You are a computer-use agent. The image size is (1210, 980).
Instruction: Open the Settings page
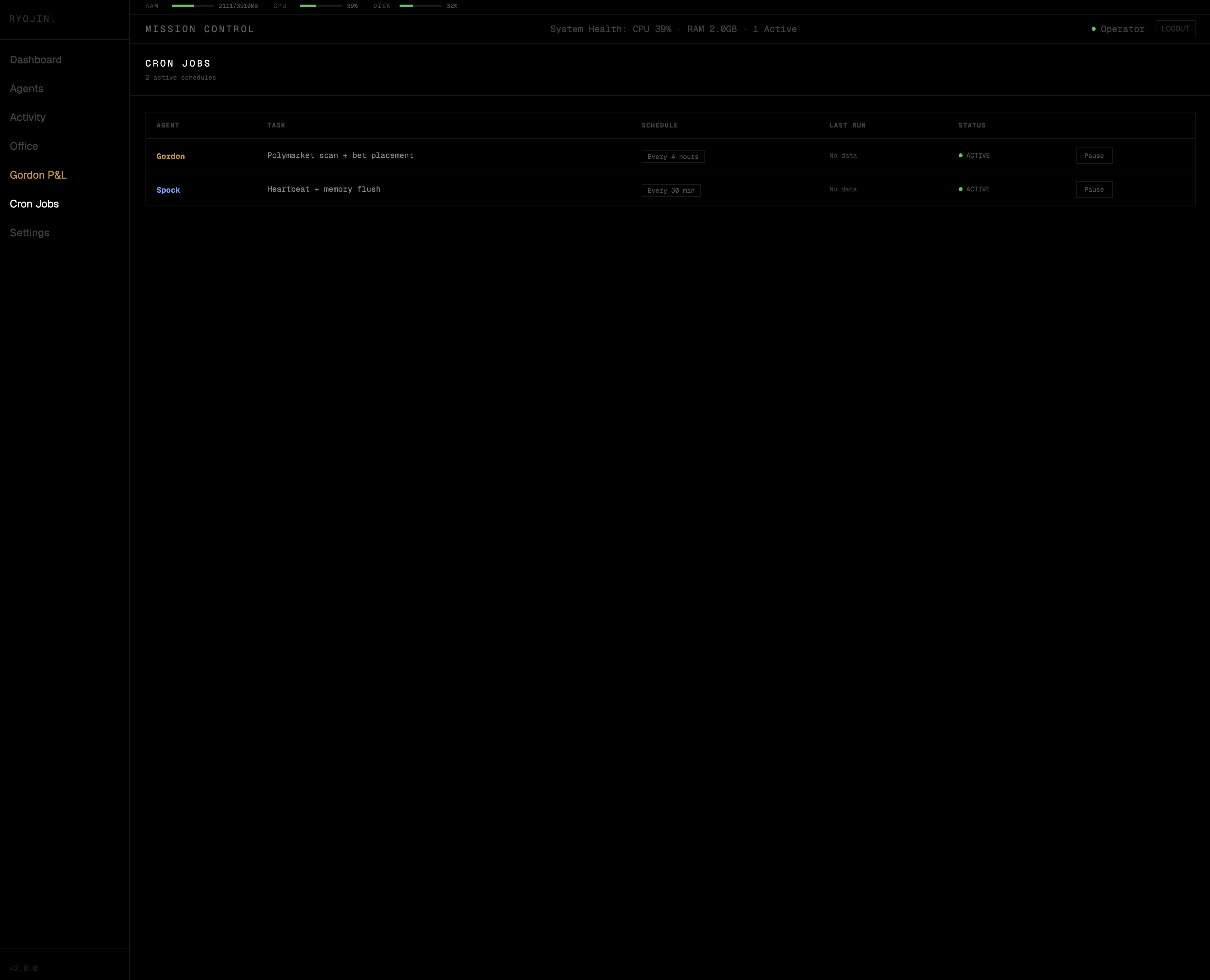pos(29,233)
